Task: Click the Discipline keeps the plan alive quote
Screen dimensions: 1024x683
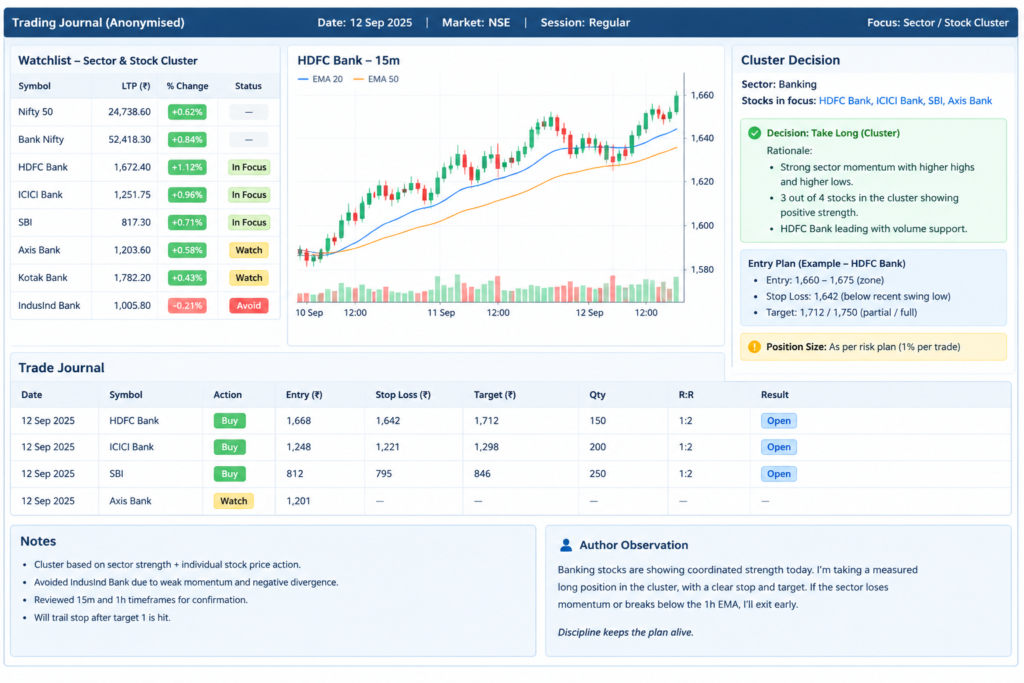Action: [626, 632]
